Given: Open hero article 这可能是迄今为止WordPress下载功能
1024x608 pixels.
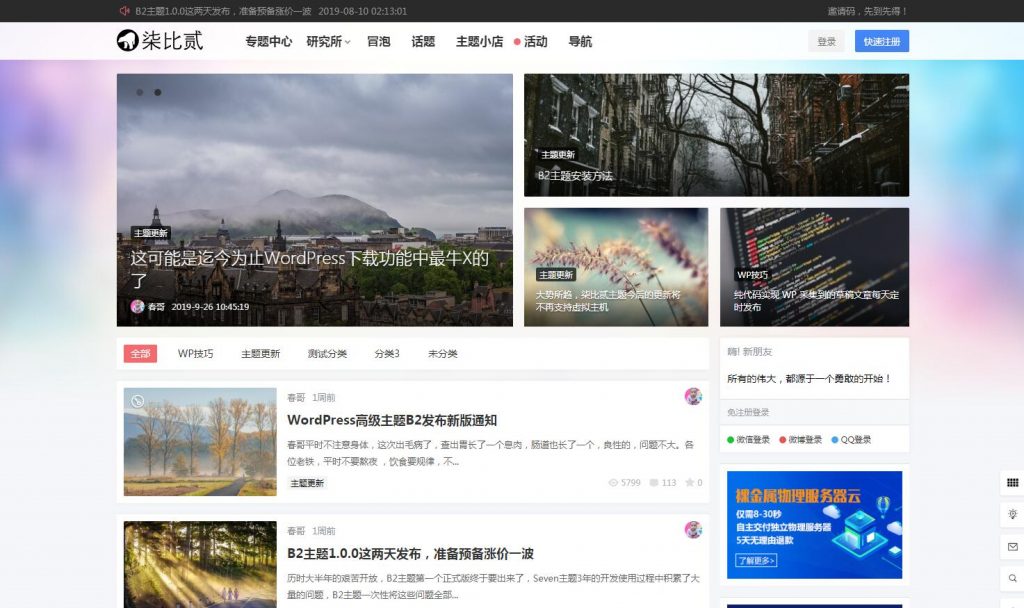Looking at the screenshot, I should click(x=310, y=268).
